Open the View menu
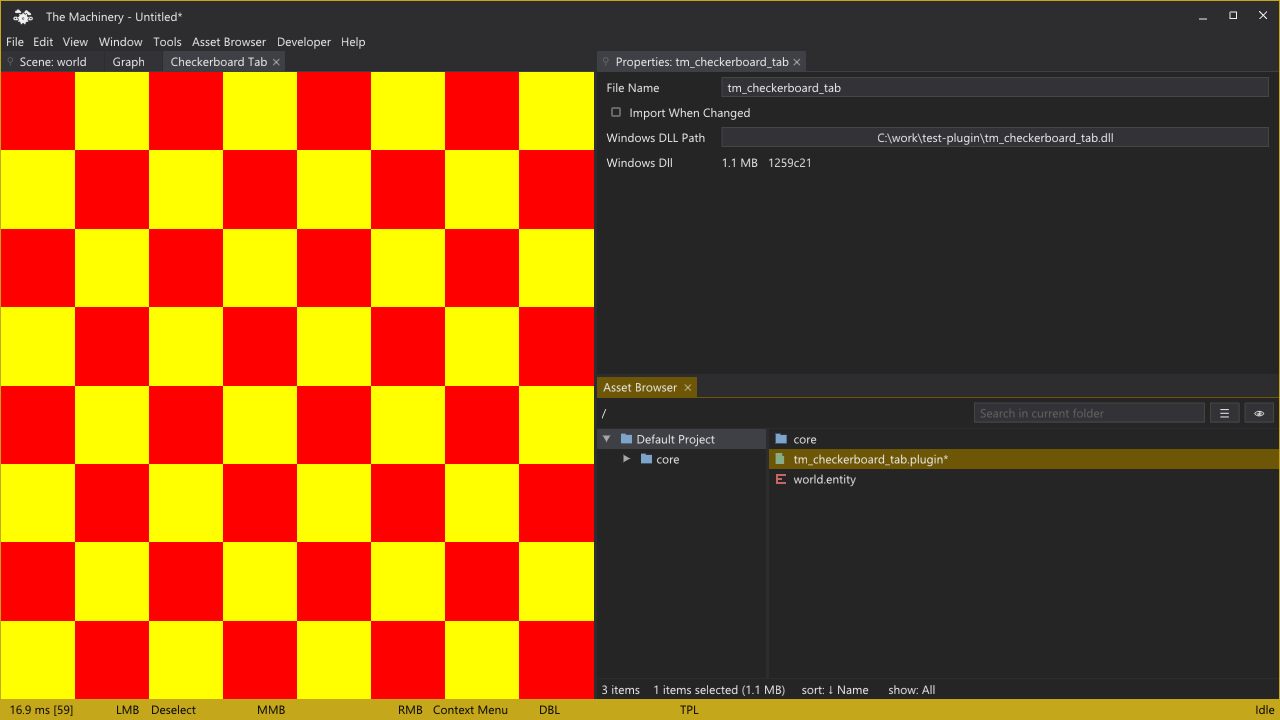The image size is (1280, 720). [75, 42]
